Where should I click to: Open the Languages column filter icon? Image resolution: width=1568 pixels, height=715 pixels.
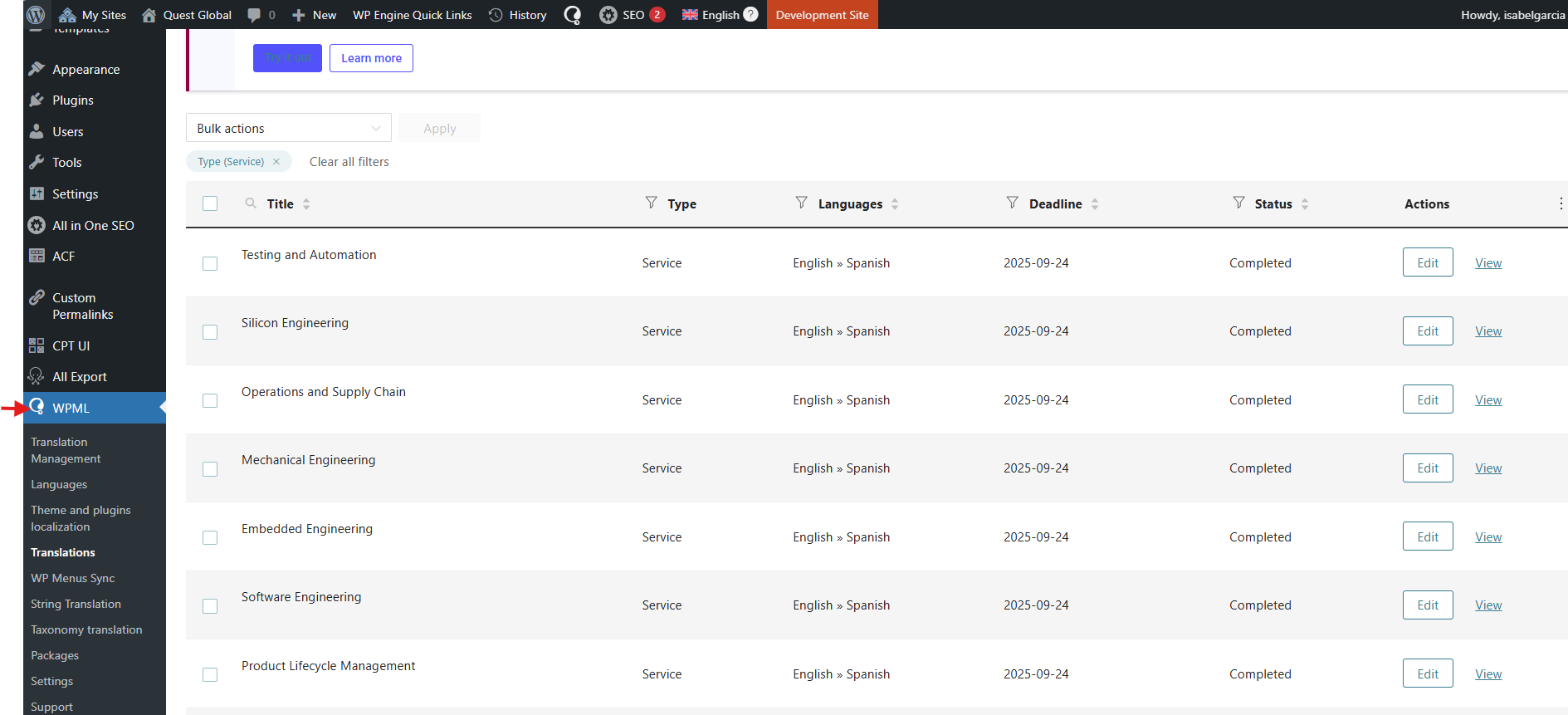(x=801, y=203)
